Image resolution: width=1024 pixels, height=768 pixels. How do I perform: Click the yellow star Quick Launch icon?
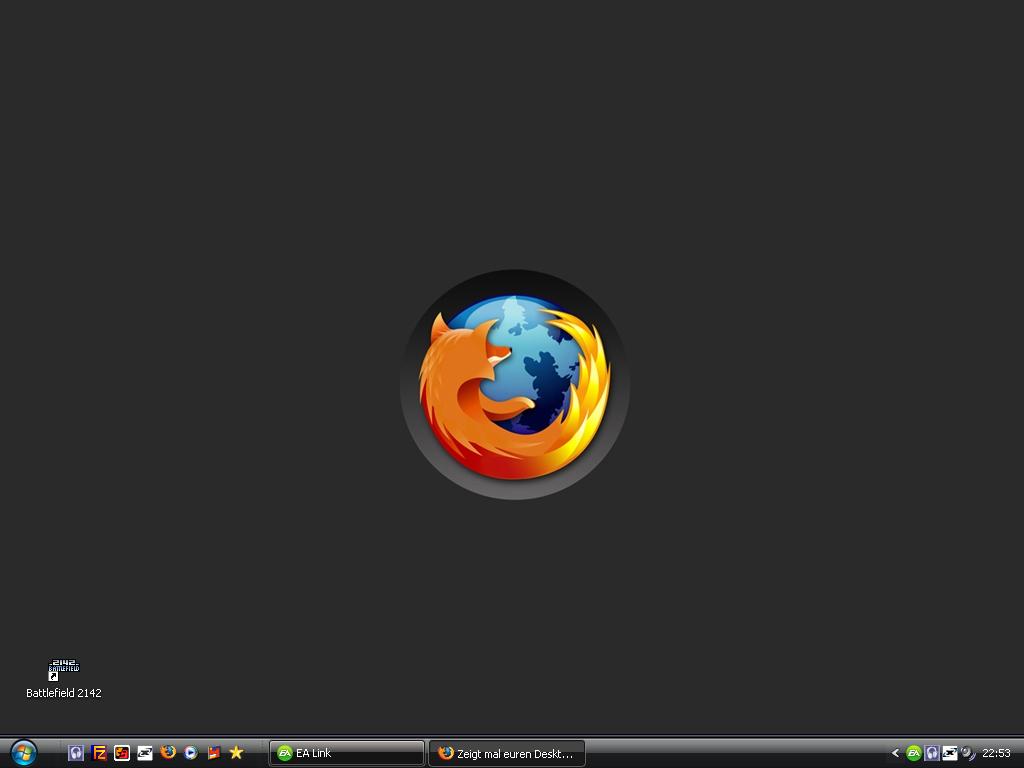point(236,753)
